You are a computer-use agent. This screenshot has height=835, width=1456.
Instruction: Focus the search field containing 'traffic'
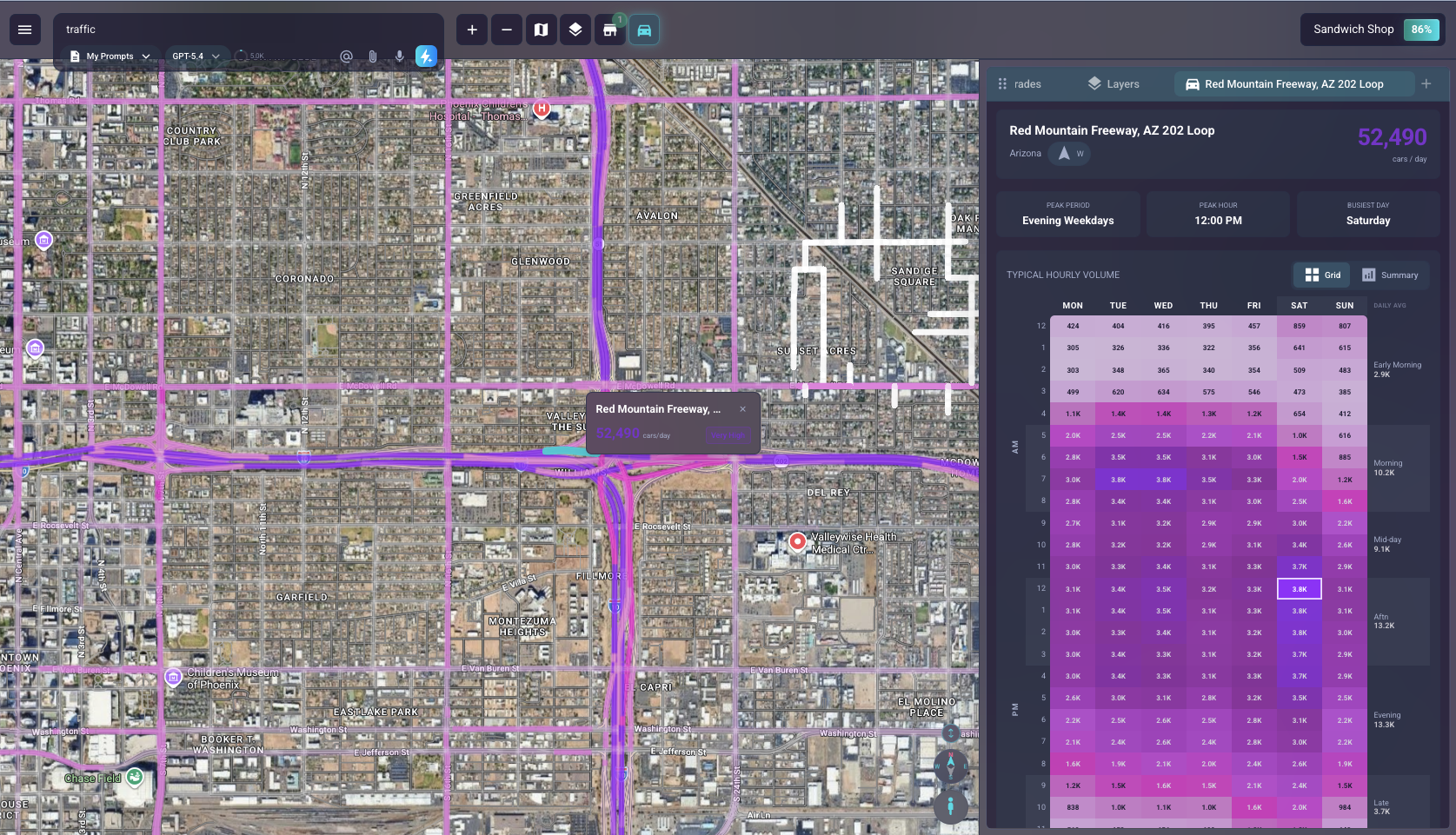pyautogui.click(x=249, y=30)
